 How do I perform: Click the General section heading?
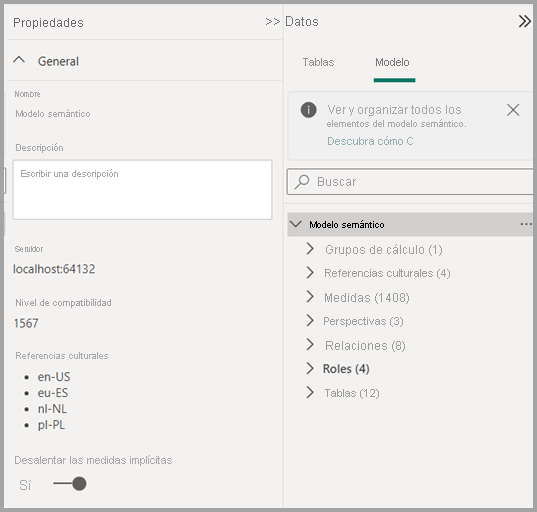click(58, 61)
